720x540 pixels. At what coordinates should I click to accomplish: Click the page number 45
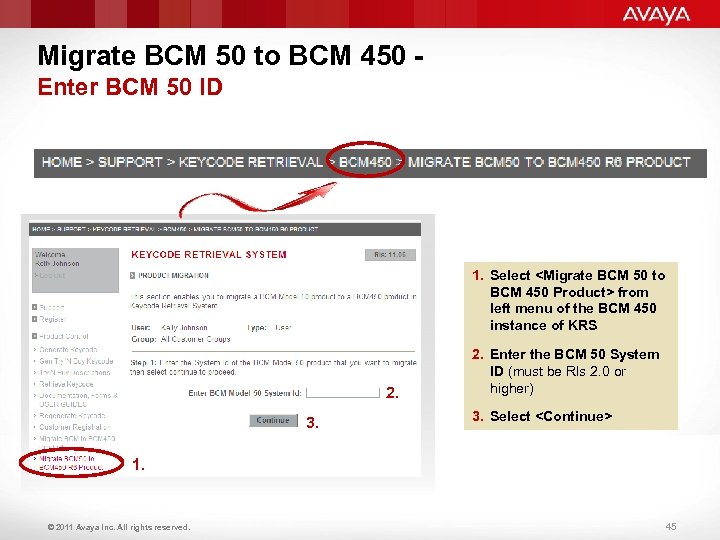[x=671, y=526]
